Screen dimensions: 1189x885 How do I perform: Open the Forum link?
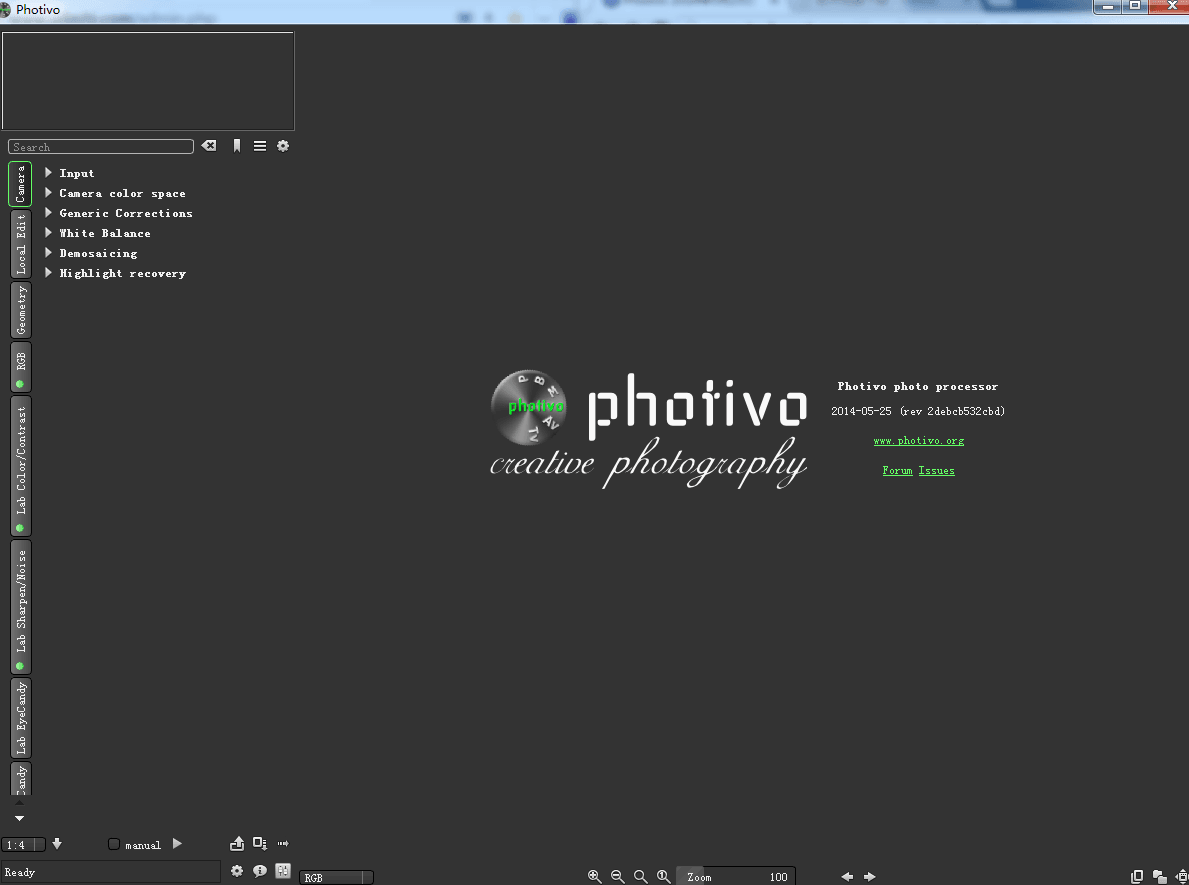click(897, 470)
